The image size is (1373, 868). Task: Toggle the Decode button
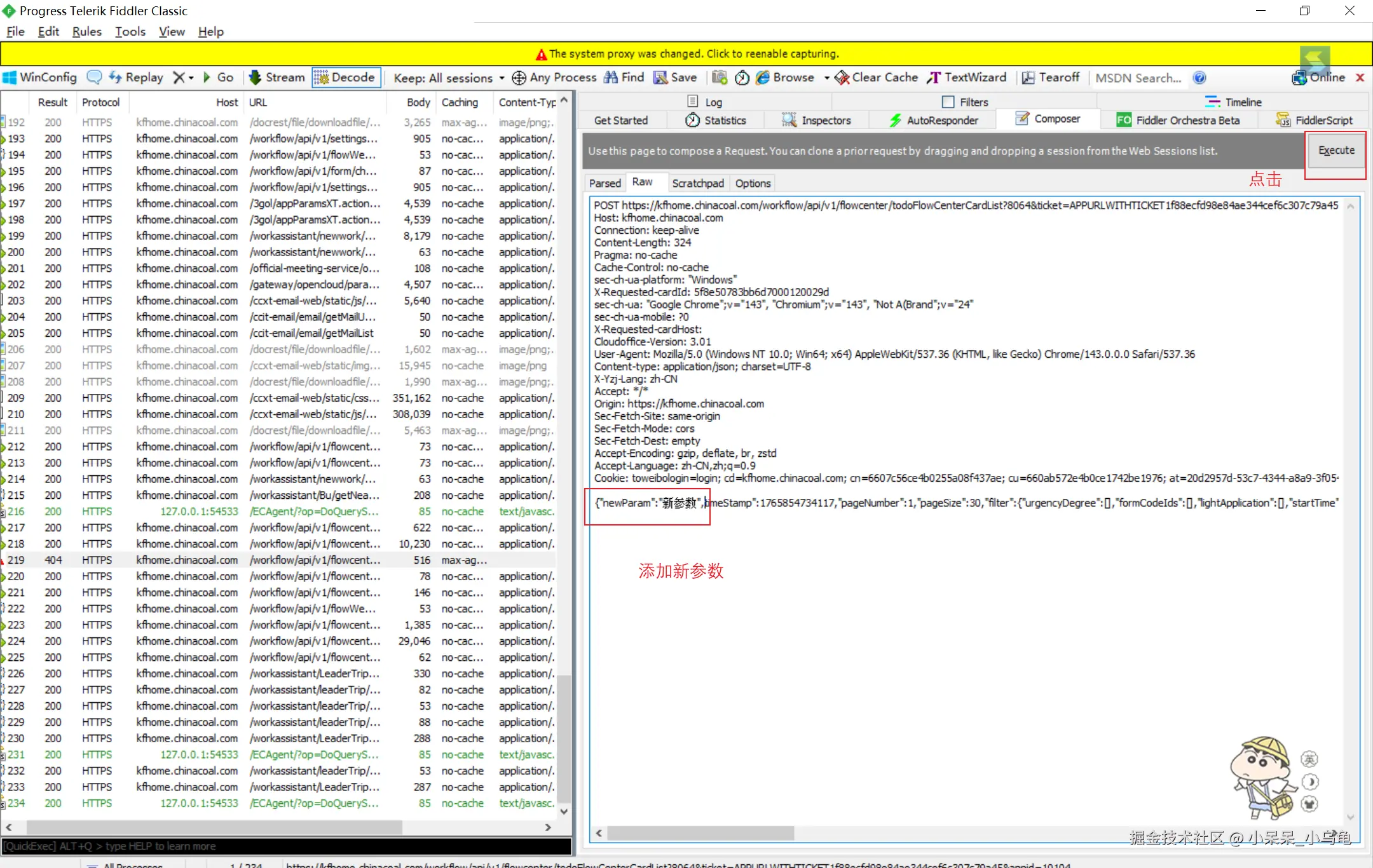(x=346, y=78)
